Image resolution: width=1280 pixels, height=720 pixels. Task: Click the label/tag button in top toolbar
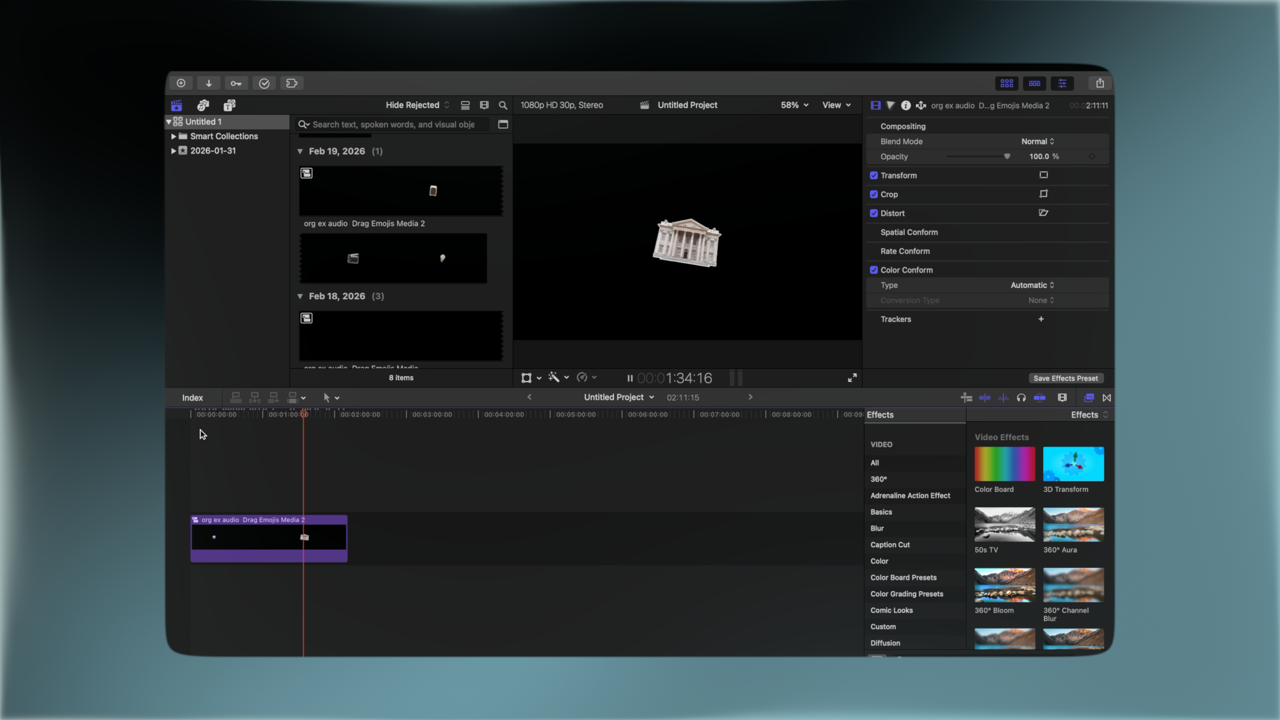coord(292,83)
